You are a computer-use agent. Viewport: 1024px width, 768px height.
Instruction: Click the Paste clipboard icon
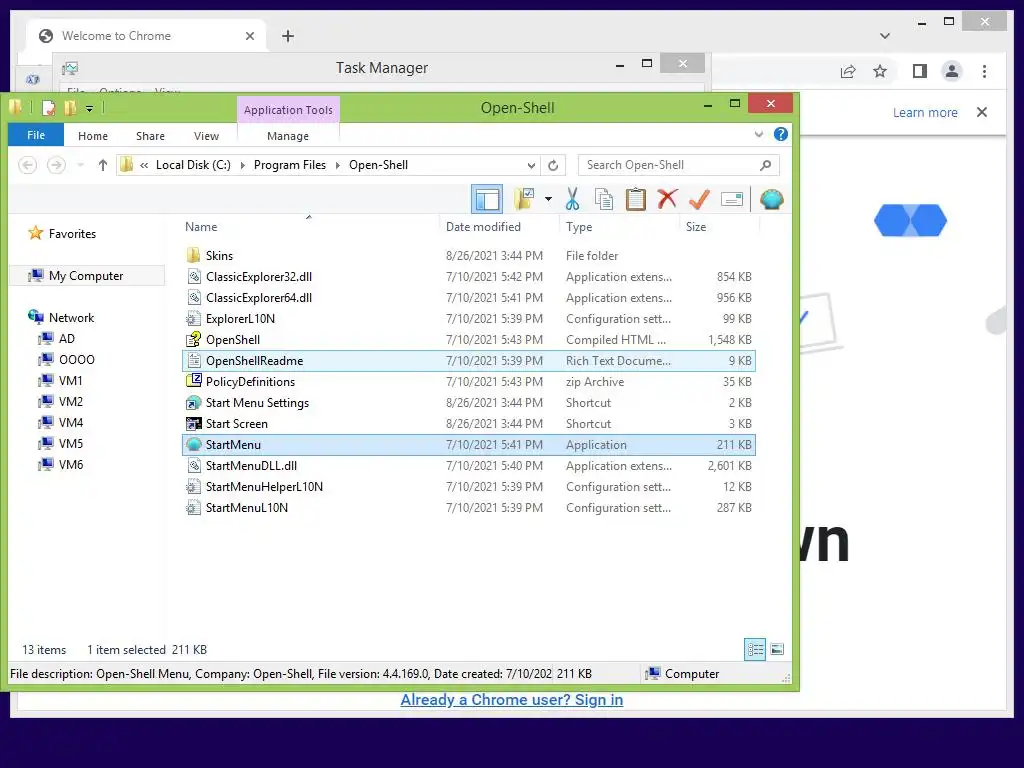(x=635, y=199)
